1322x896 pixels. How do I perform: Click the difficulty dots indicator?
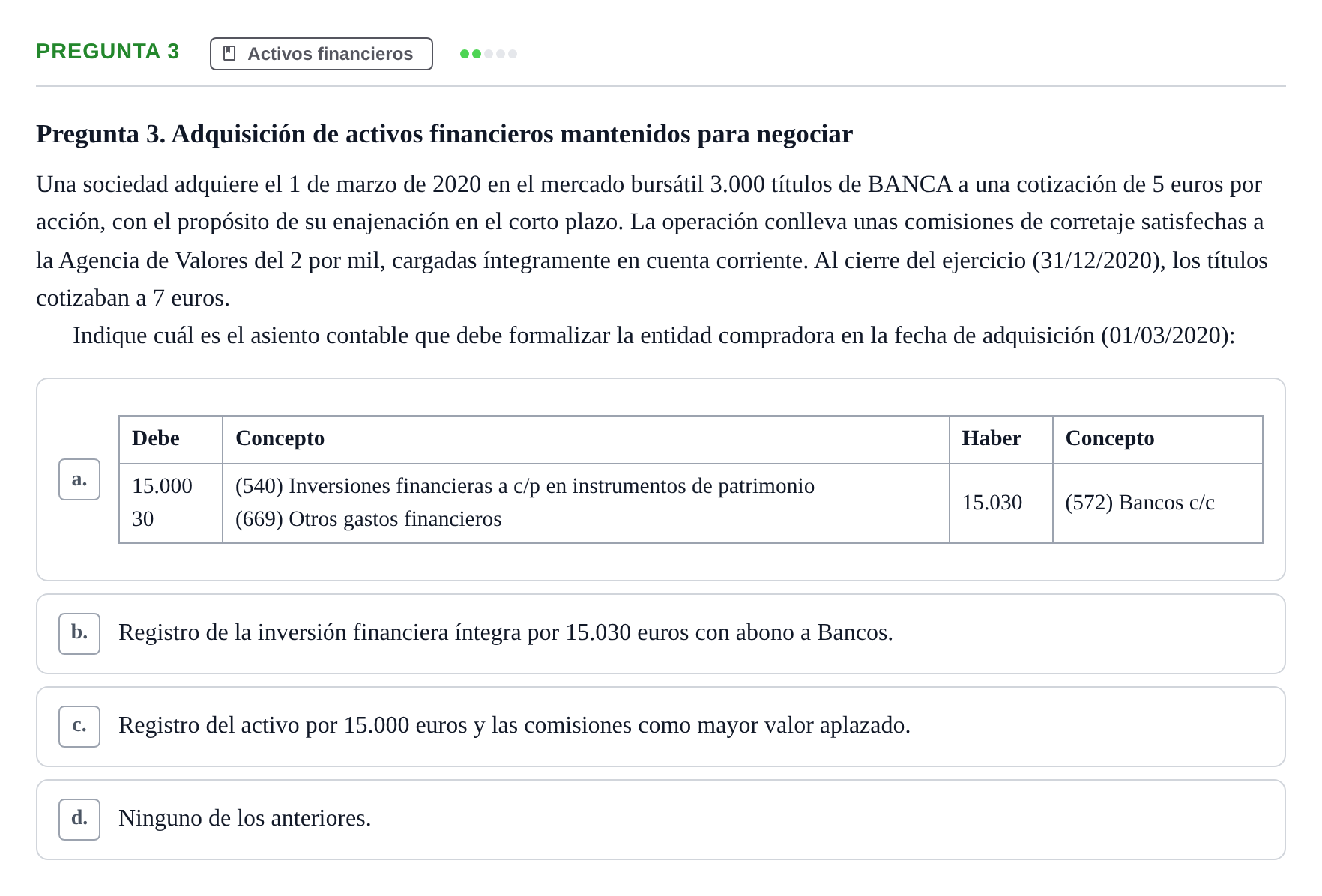pyautogui.click(x=489, y=54)
